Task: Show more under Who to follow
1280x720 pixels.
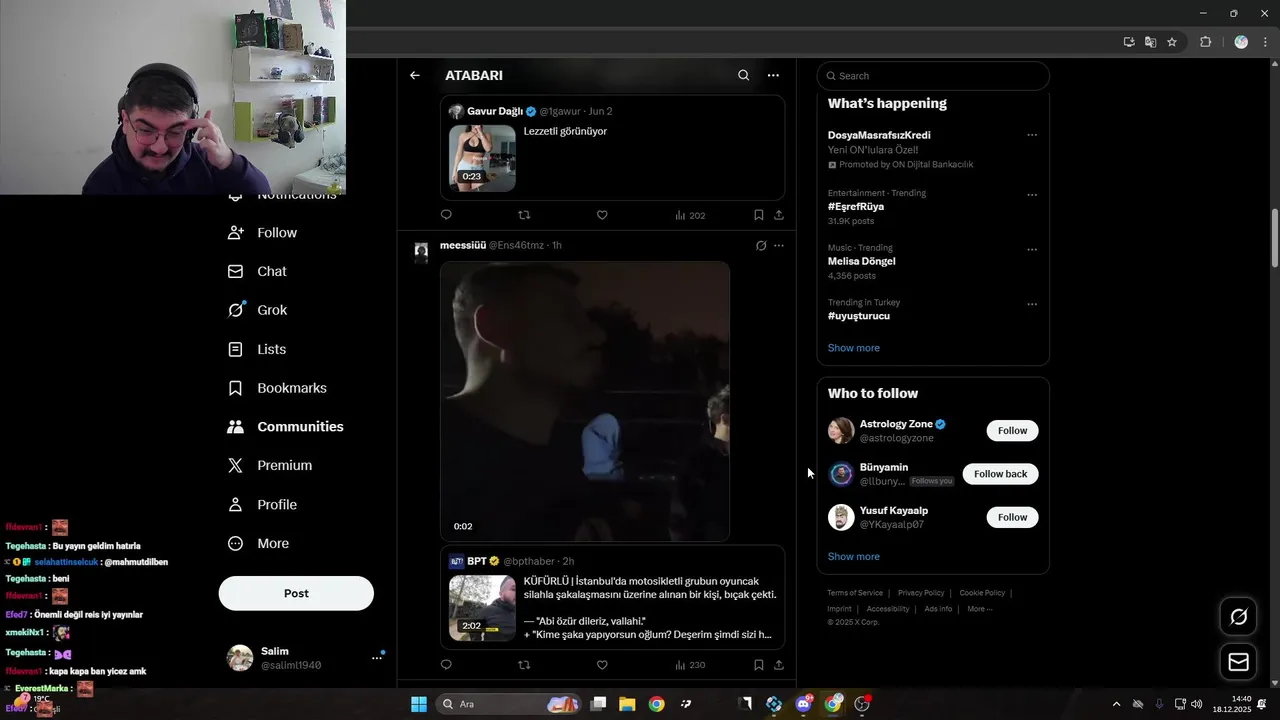Action: click(x=853, y=556)
